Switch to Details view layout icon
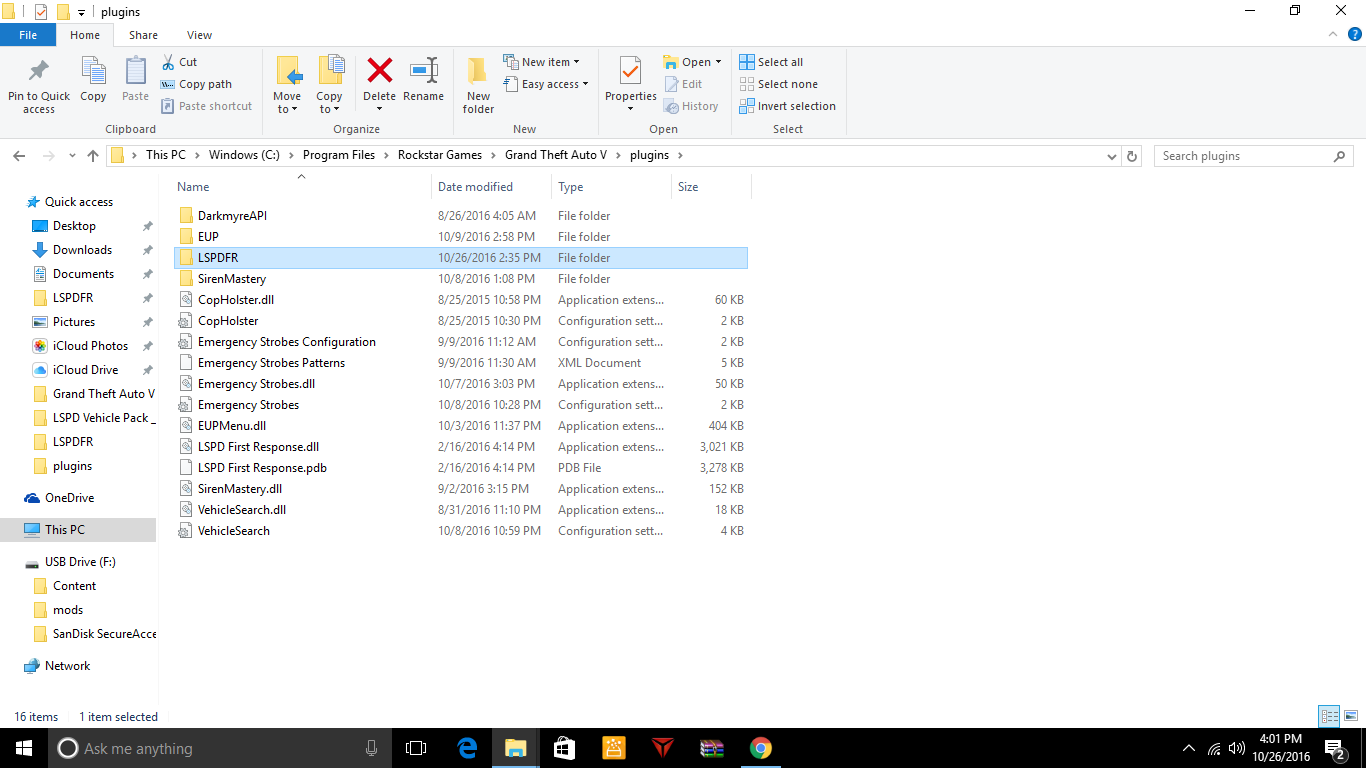The height and width of the screenshot is (768, 1366). pos(1329,716)
